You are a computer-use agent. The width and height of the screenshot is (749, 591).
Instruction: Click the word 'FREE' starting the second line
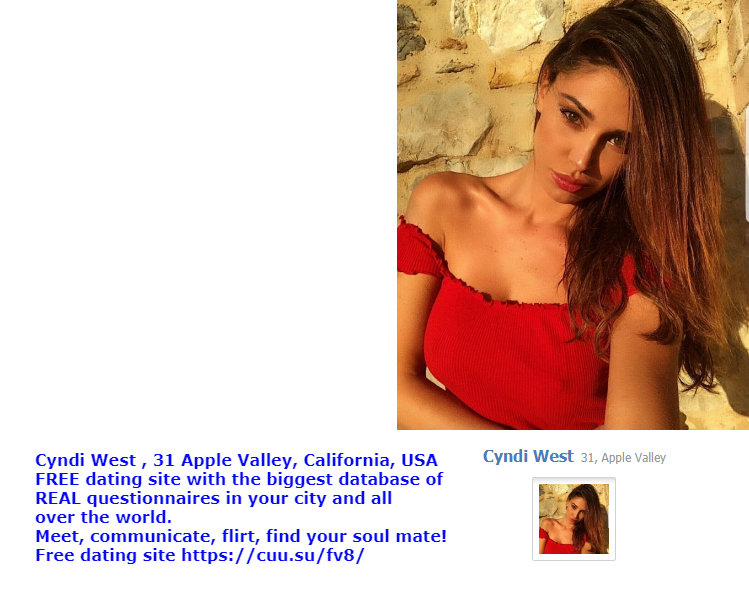(57, 479)
